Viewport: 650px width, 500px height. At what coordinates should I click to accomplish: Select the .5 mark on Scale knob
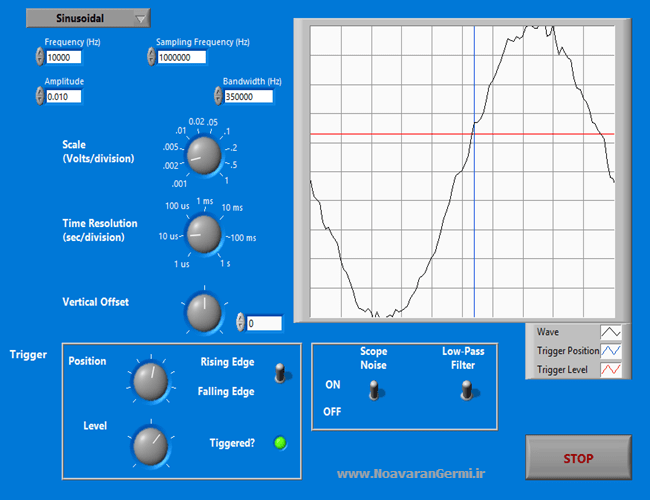pyautogui.click(x=233, y=165)
